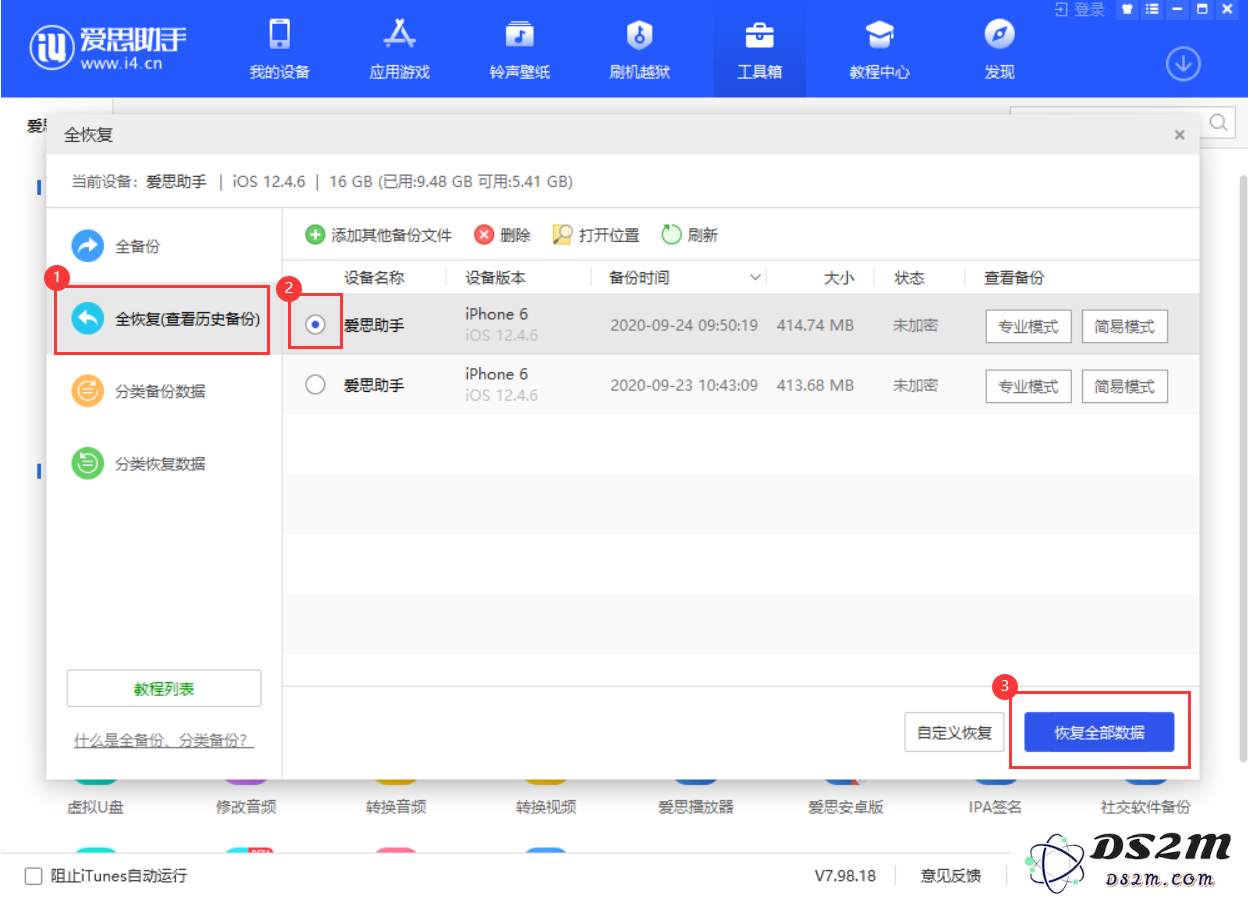Open the 我的设备 device section
The width and height of the screenshot is (1248, 897).
click(279, 50)
